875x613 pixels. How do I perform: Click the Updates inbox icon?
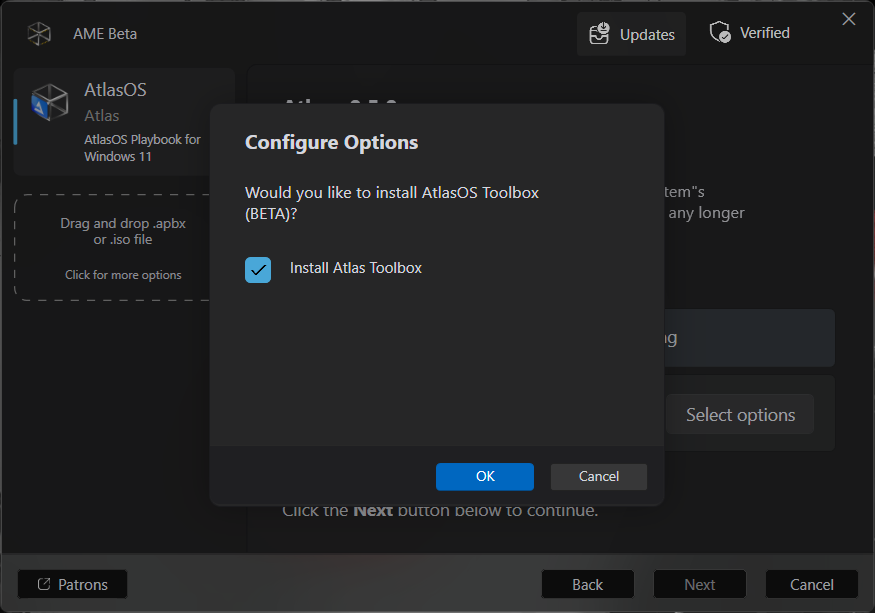click(599, 34)
